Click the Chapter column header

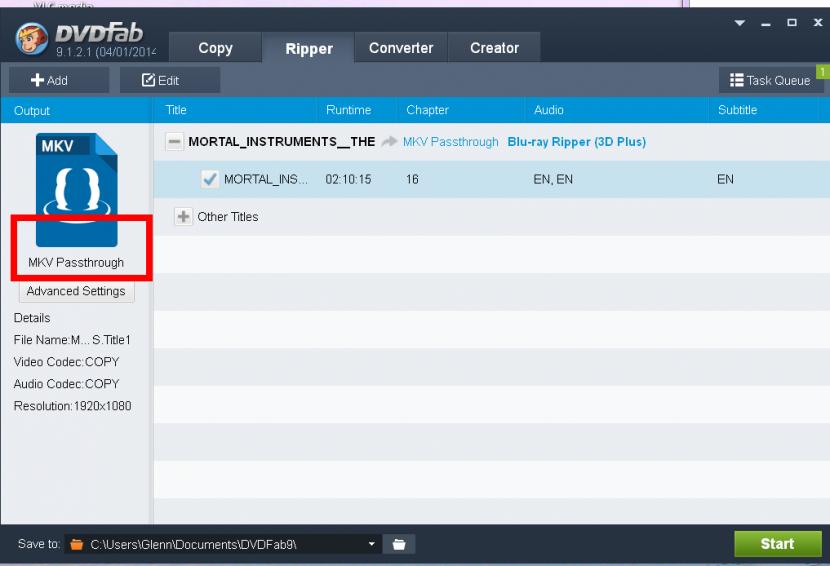[x=427, y=110]
